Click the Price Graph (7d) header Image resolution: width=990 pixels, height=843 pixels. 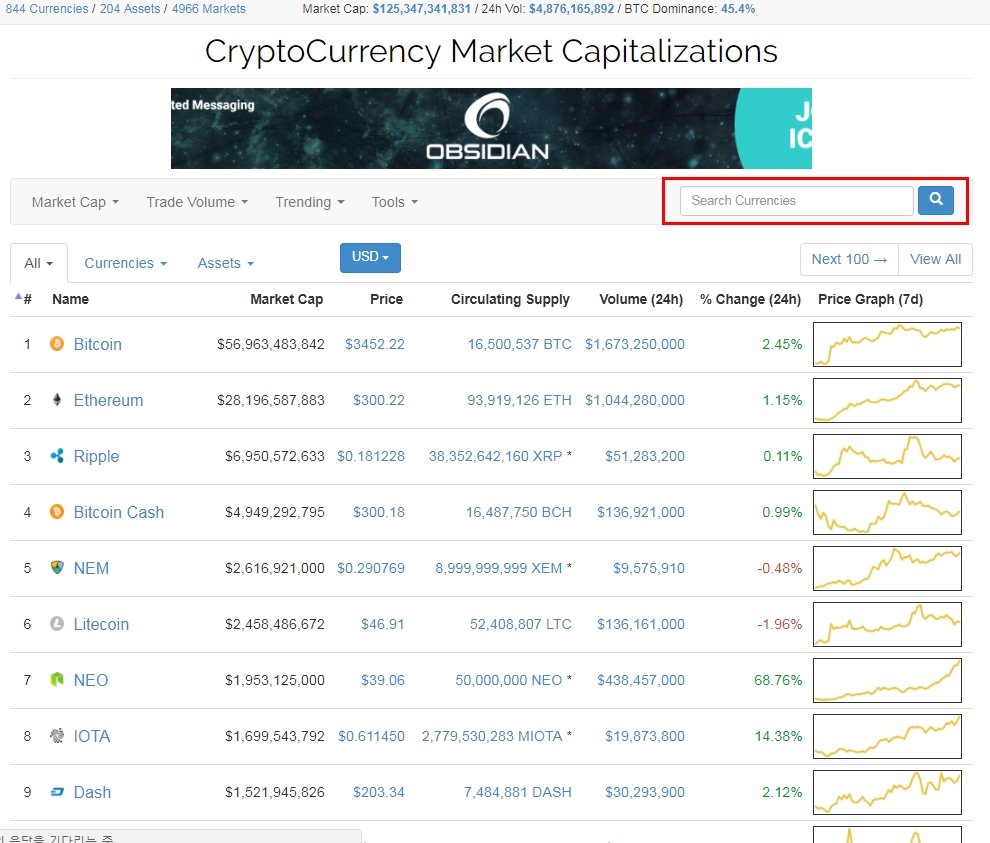point(870,299)
